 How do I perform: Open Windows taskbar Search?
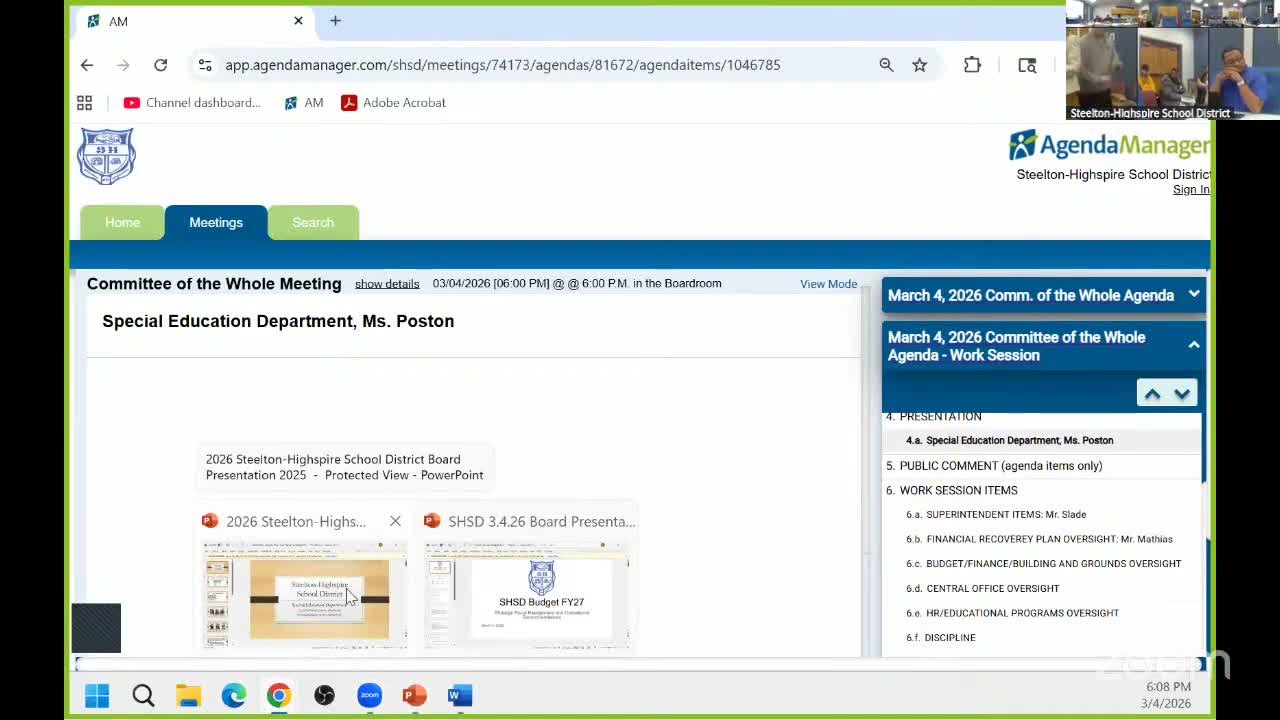point(143,695)
